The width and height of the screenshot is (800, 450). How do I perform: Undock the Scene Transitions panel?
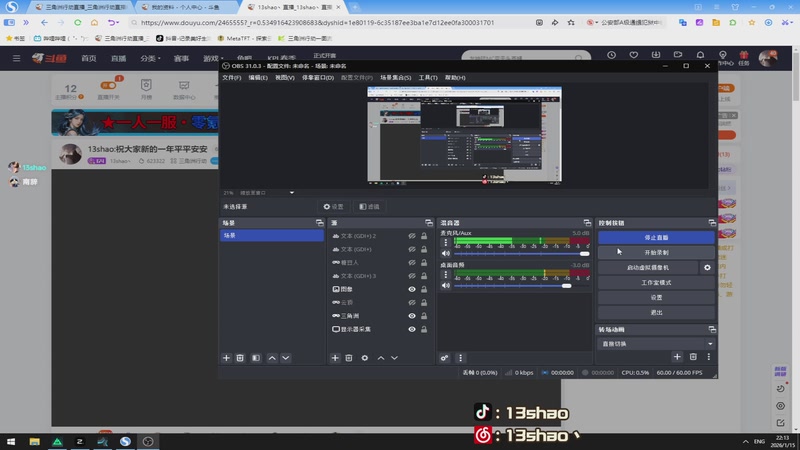coord(712,330)
